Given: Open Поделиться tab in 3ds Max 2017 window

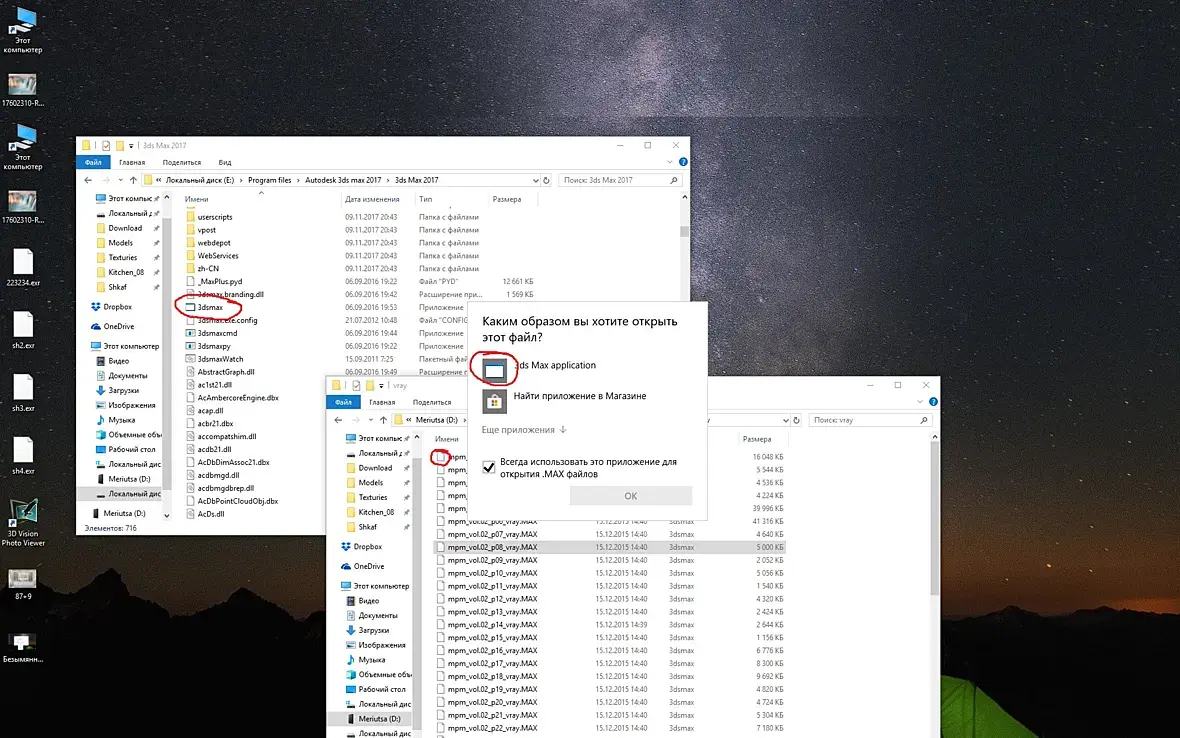Looking at the screenshot, I should [x=181, y=162].
